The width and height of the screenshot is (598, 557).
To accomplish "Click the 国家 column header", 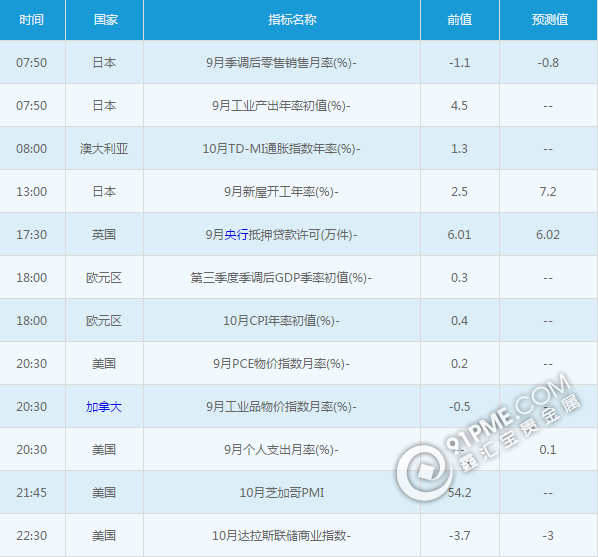I will tap(106, 20).
